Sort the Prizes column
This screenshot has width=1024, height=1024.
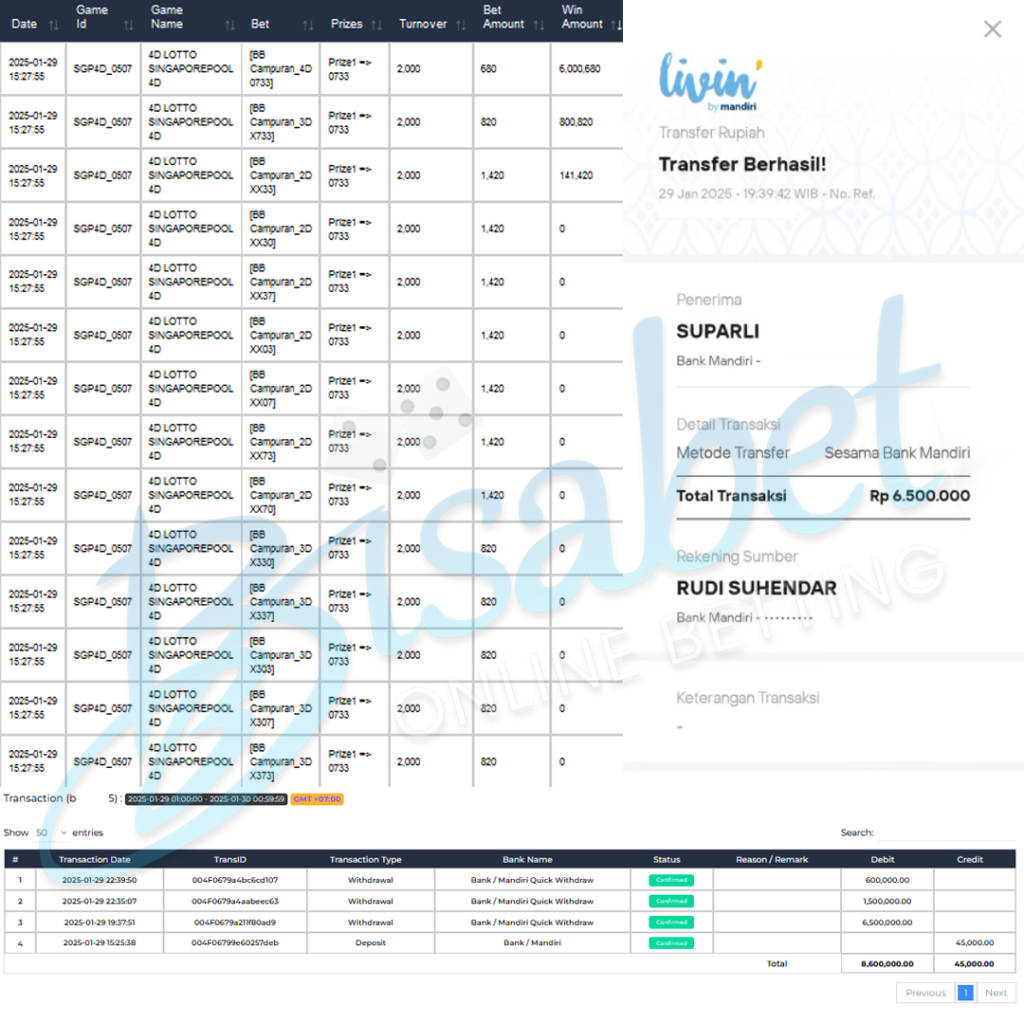pos(376,24)
